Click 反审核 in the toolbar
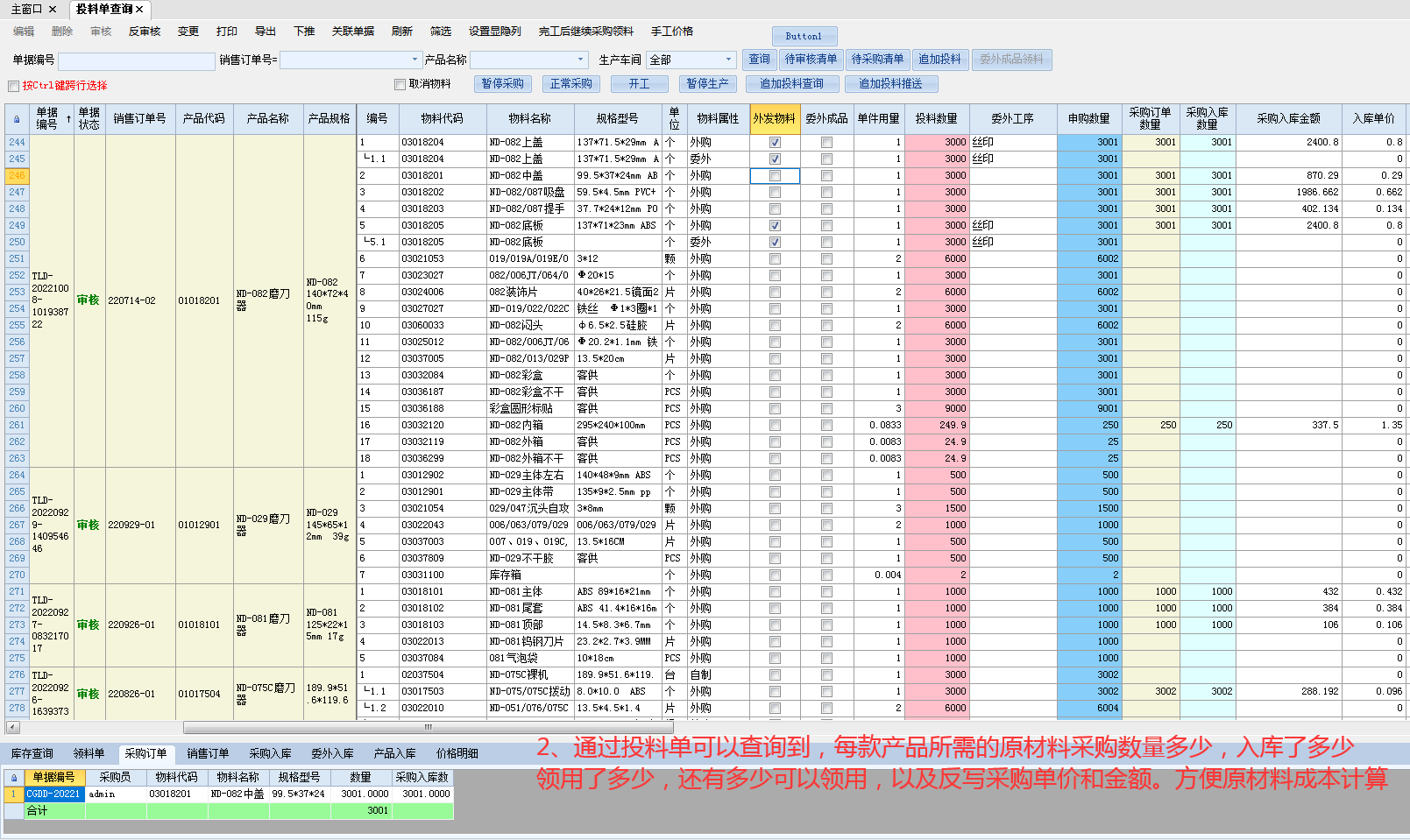Screen dimensions: 1410x840 point(145,32)
